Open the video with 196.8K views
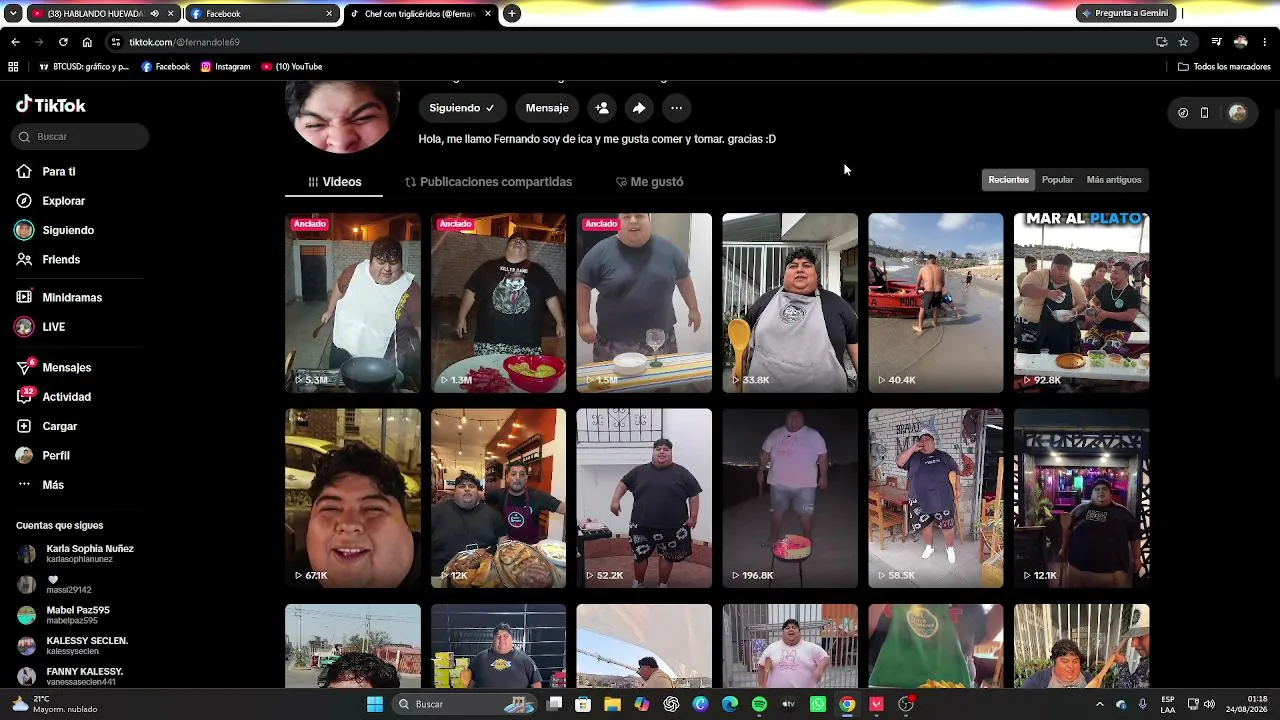Image resolution: width=1280 pixels, height=720 pixels. pos(790,498)
